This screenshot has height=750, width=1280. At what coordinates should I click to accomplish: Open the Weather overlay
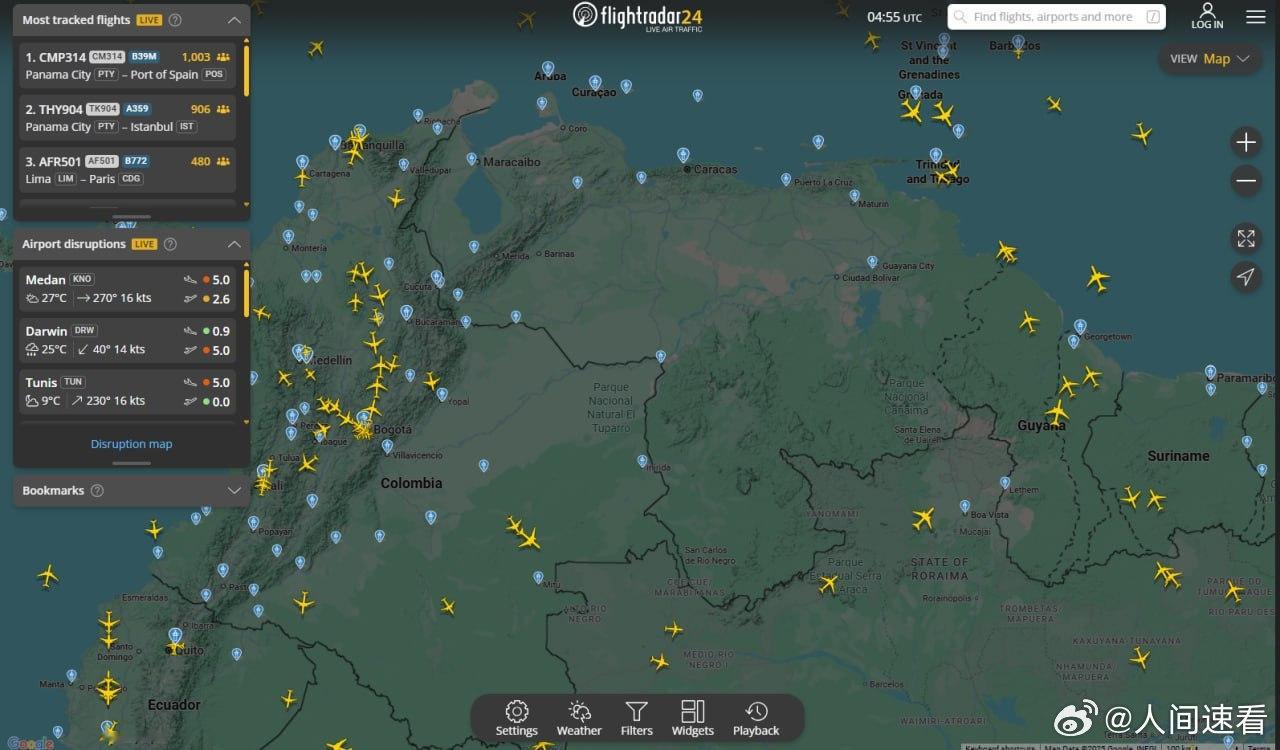[579, 717]
